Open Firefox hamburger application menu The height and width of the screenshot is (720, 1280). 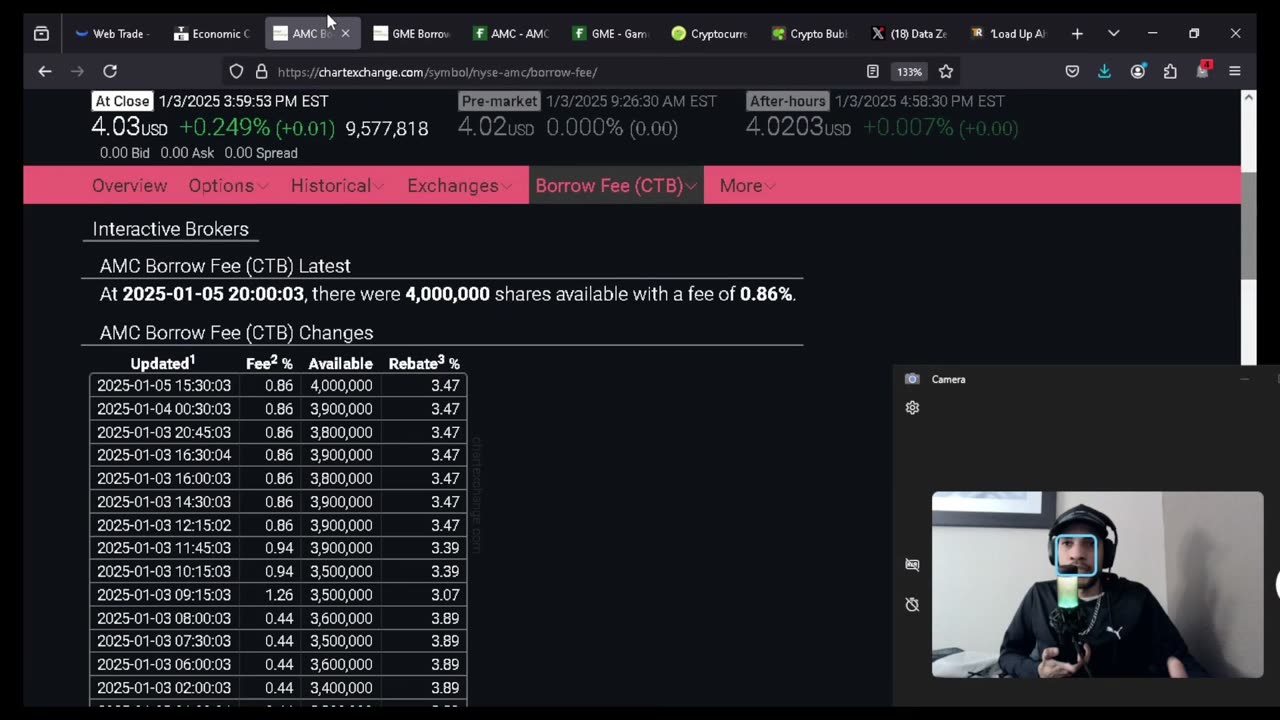pos(1235,72)
